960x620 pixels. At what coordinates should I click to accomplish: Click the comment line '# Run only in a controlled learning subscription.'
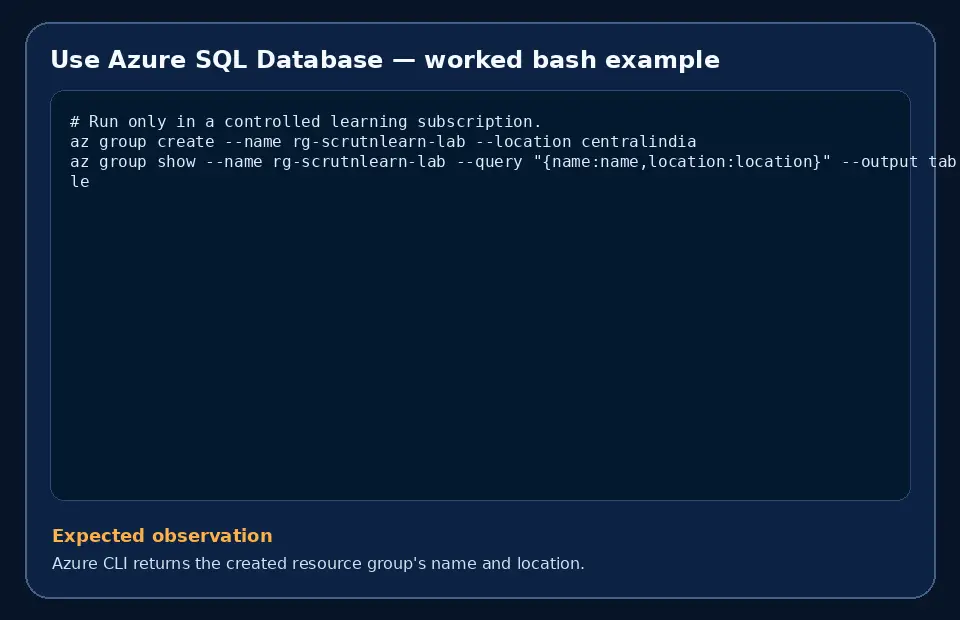tap(306, 122)
